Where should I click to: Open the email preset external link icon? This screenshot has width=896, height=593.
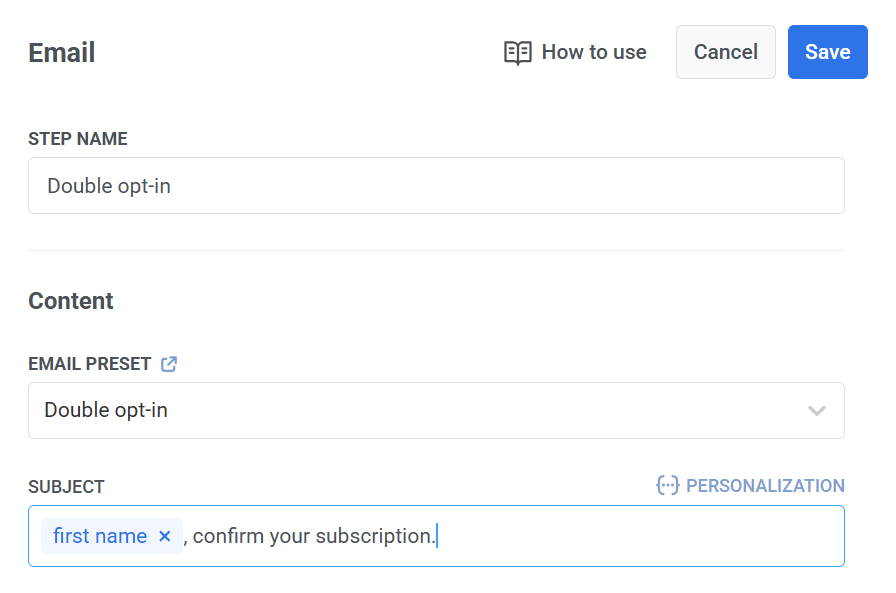tap(169, 364)
